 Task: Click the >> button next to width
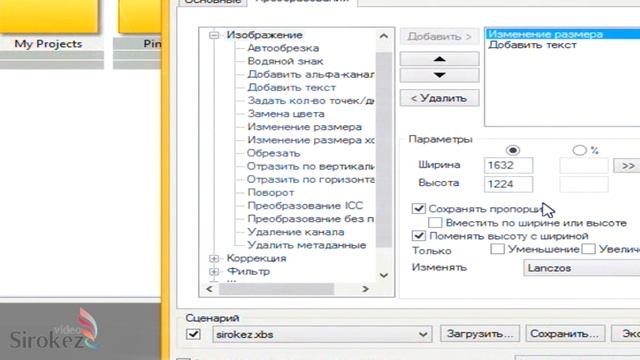627,166
